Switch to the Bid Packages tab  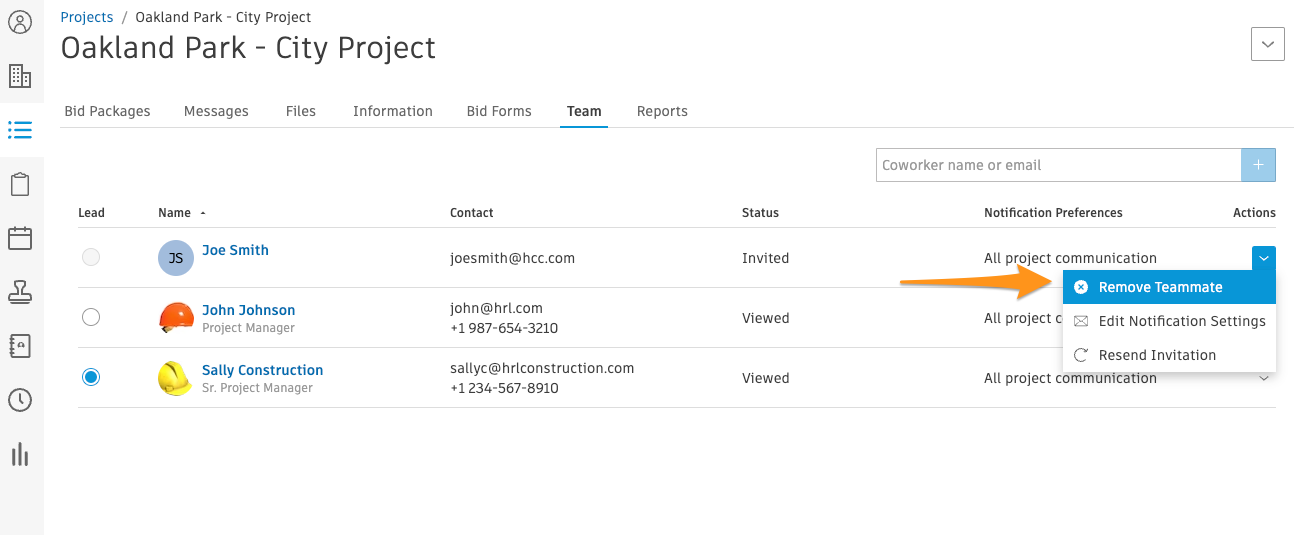coord(107,111)
